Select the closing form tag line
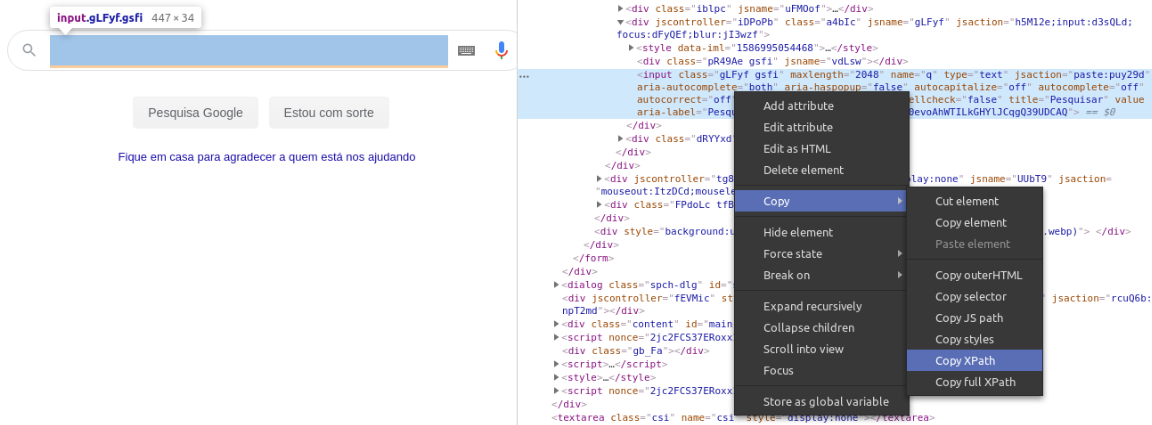The image size is (1152, 425). [593, 257]
